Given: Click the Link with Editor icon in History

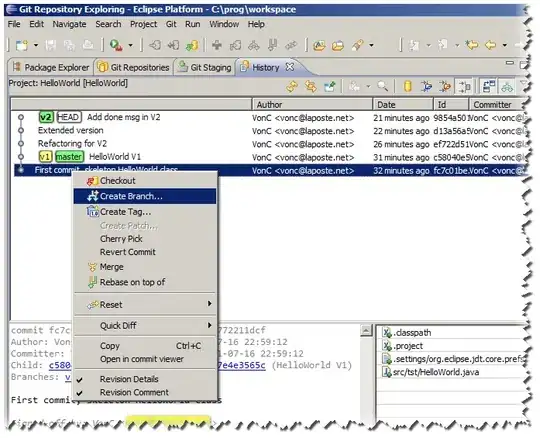Looking at the screenshot, I should 311,86.
